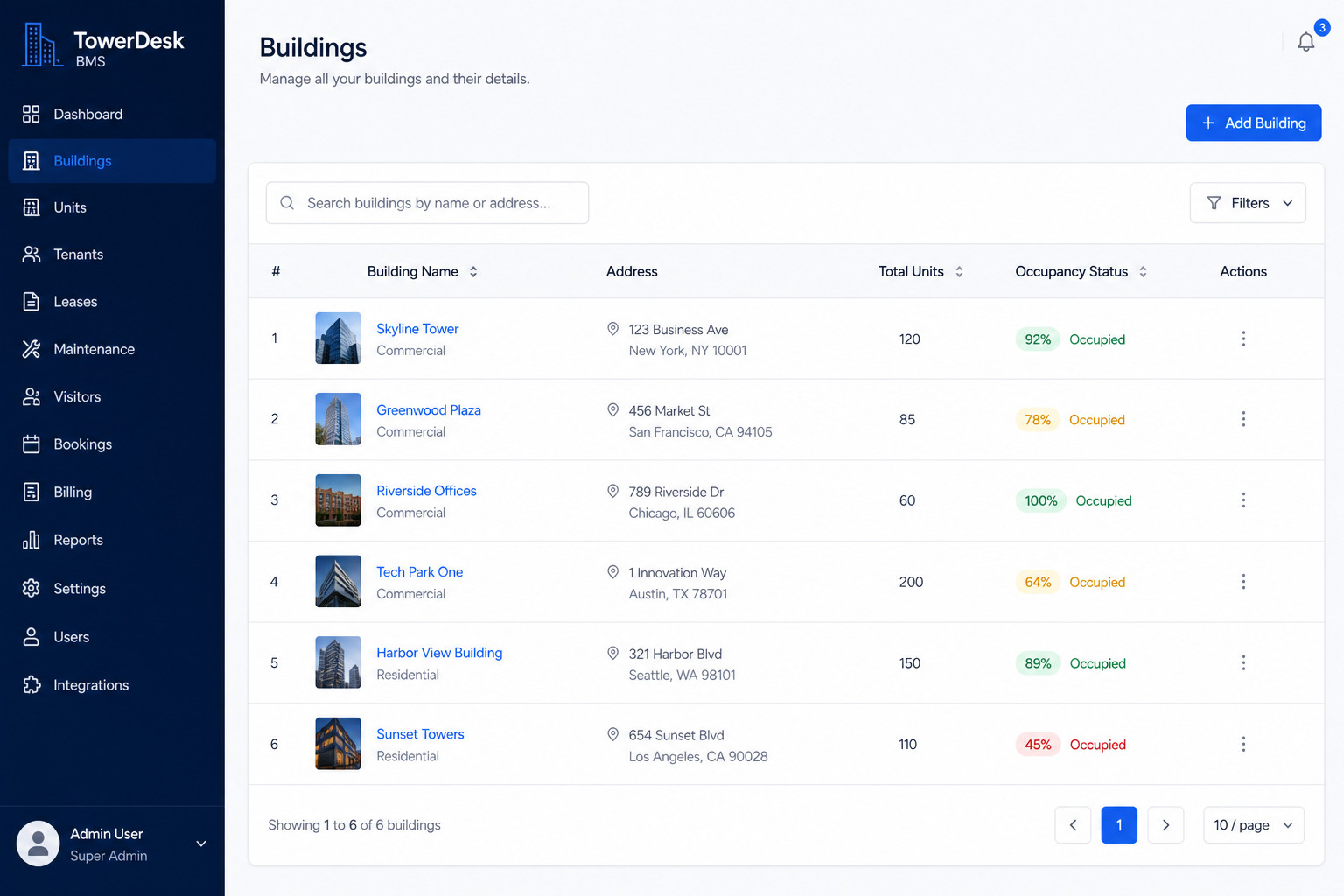Open actions menu for Skyline Tower
Image resolution: width=1344 pixels, height=896 pixels.
pos(1243,339)
